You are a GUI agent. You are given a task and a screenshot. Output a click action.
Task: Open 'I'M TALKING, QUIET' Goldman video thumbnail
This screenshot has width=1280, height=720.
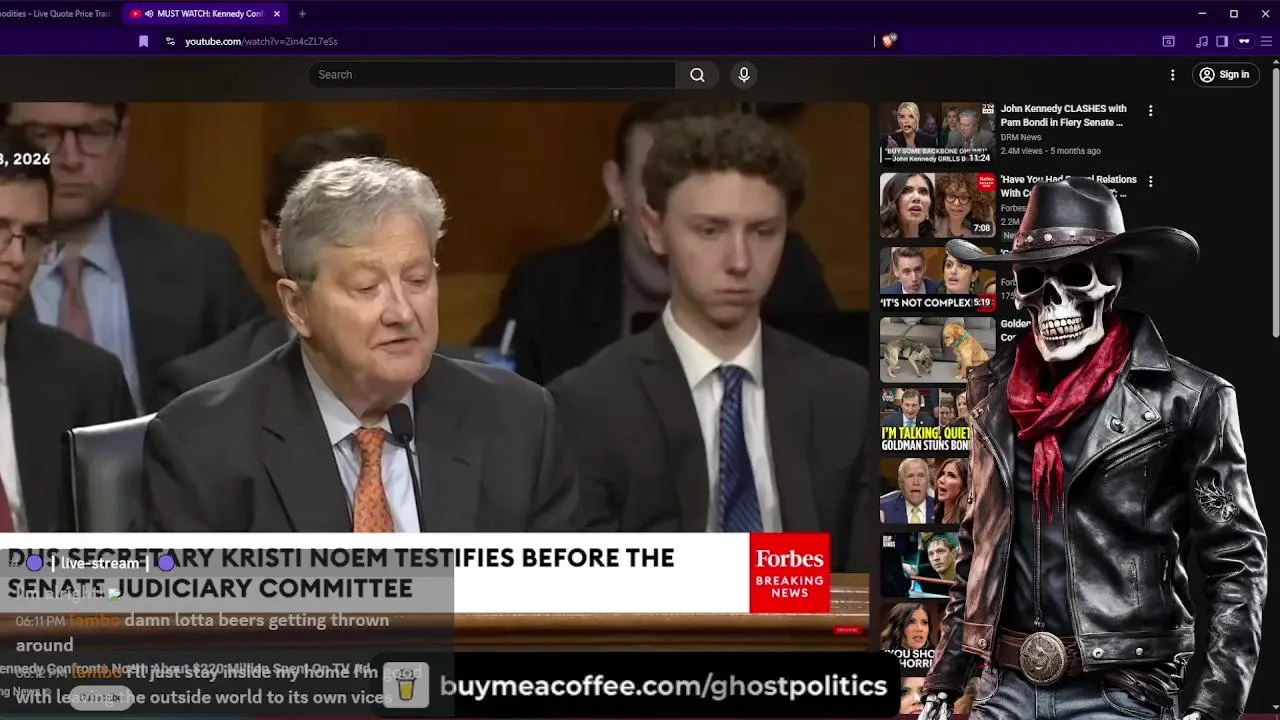point(925,421)
